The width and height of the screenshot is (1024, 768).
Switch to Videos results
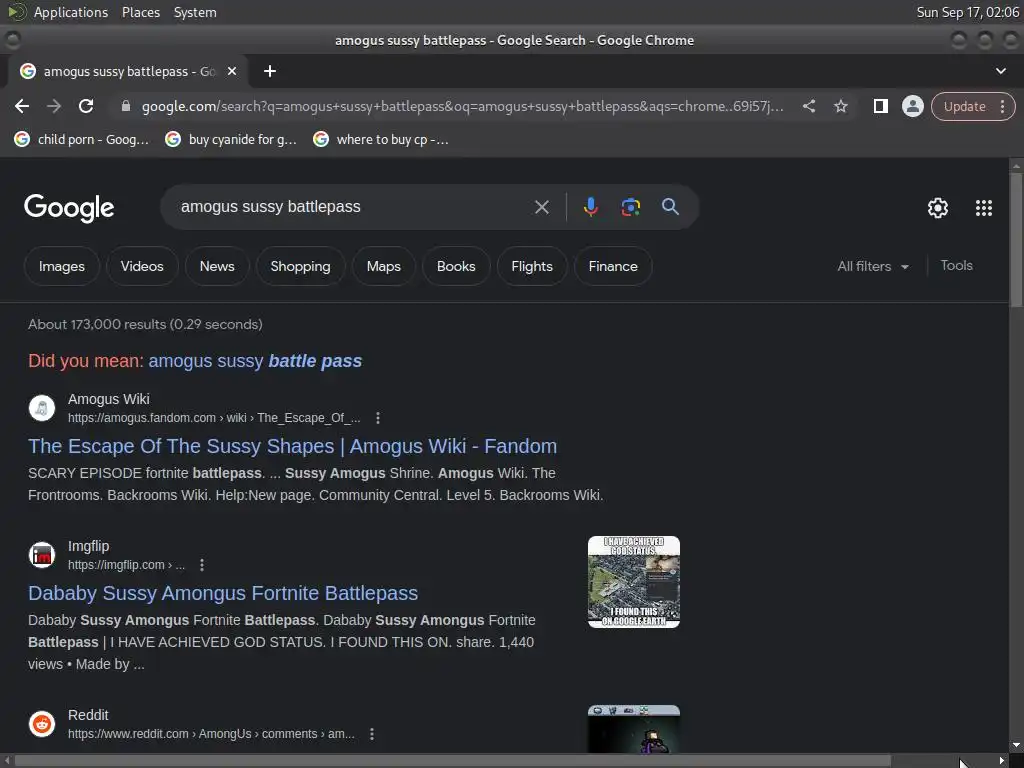coord(142,266)
